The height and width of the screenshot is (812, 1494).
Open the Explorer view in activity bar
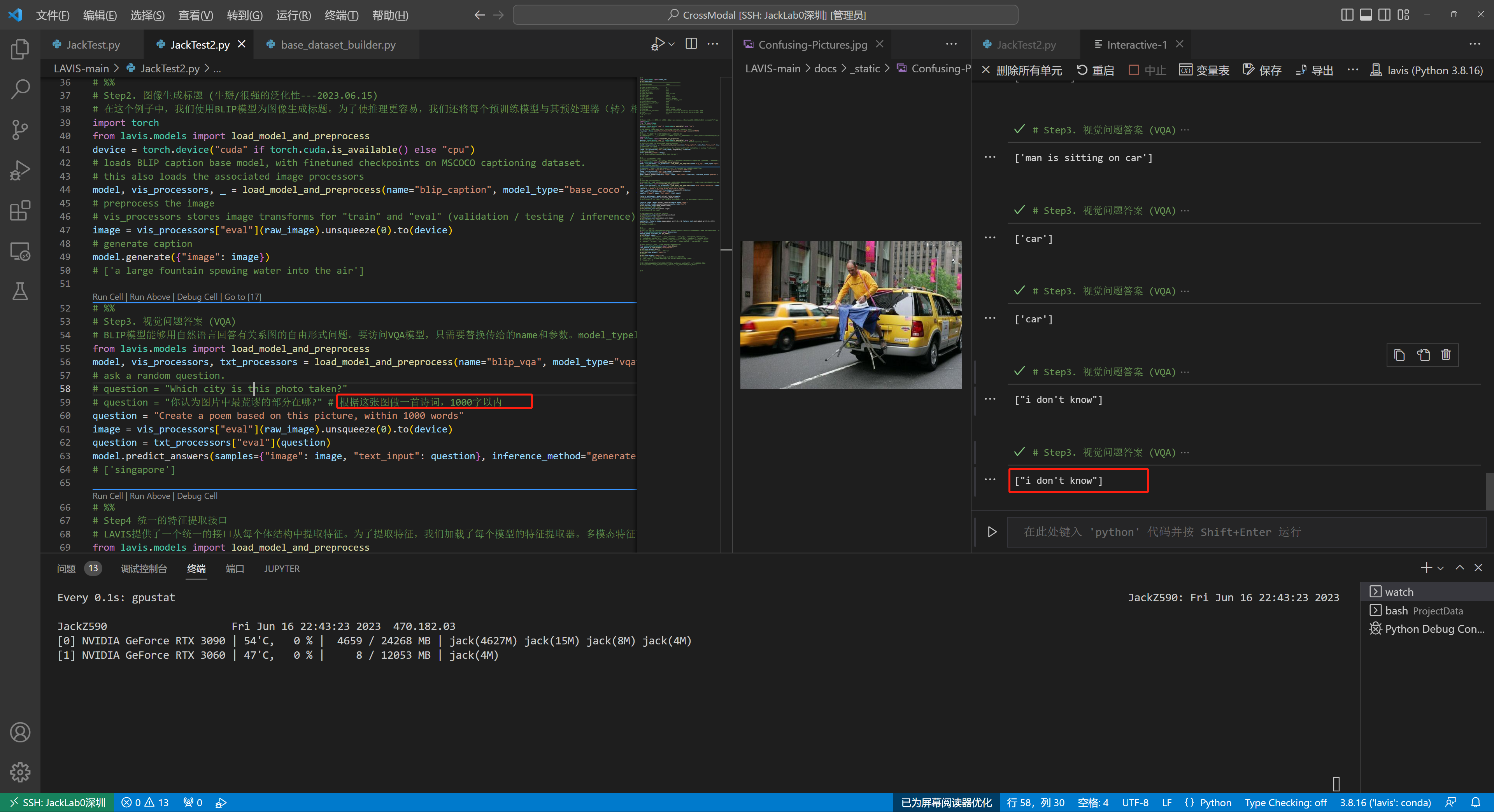(x=20, y=49)
